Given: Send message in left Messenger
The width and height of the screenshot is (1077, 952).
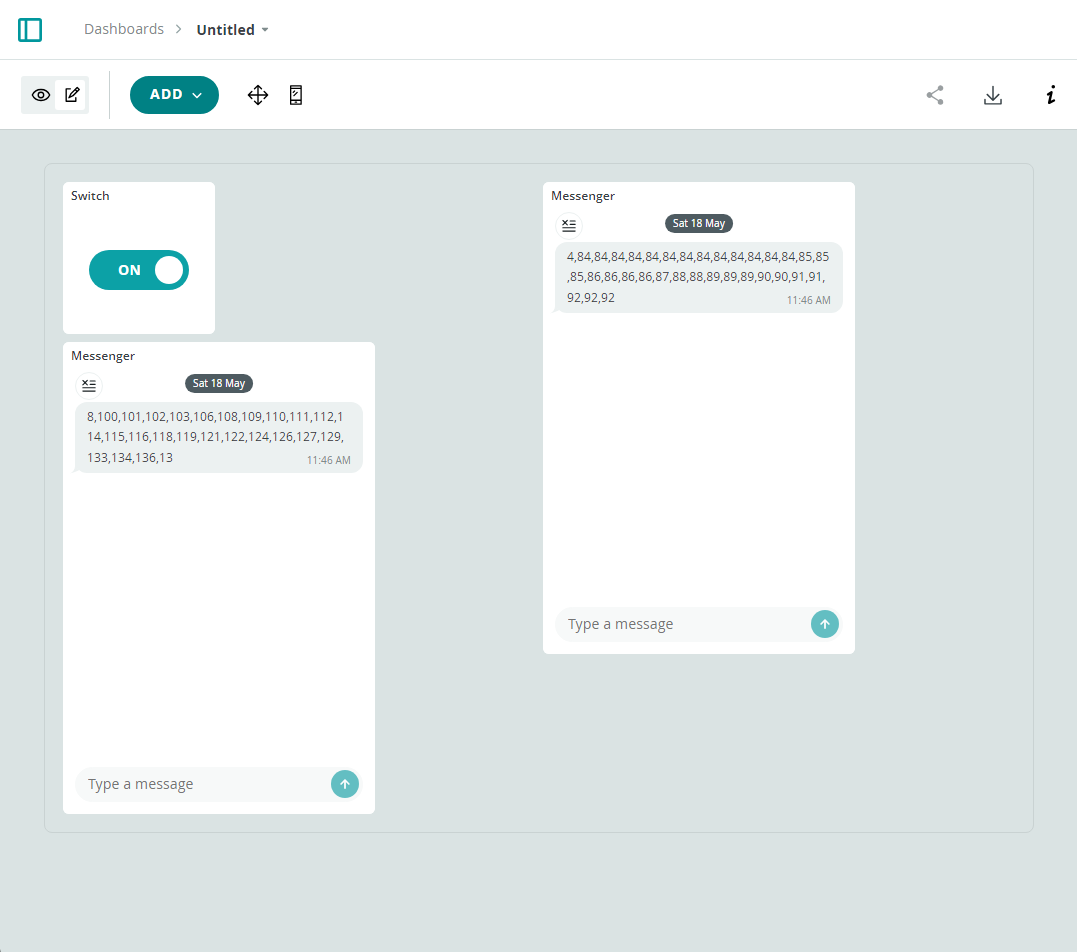Looking at the screenshot, I should pos(345,784).
